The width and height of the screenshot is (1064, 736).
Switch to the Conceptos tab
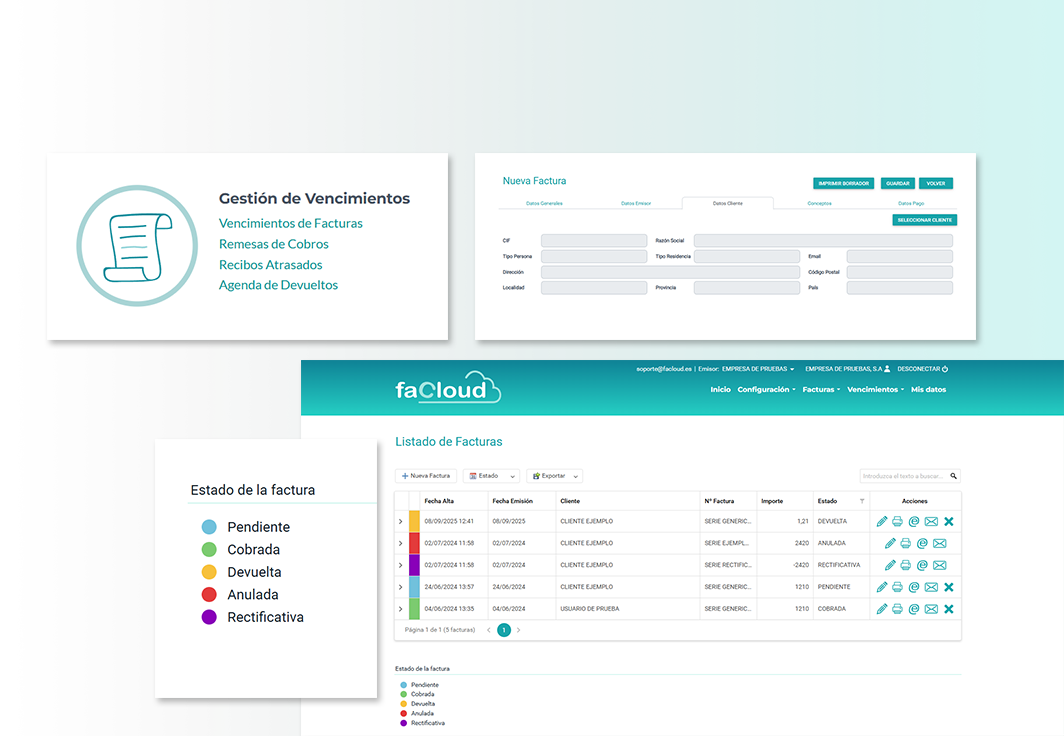click(819, 203)
